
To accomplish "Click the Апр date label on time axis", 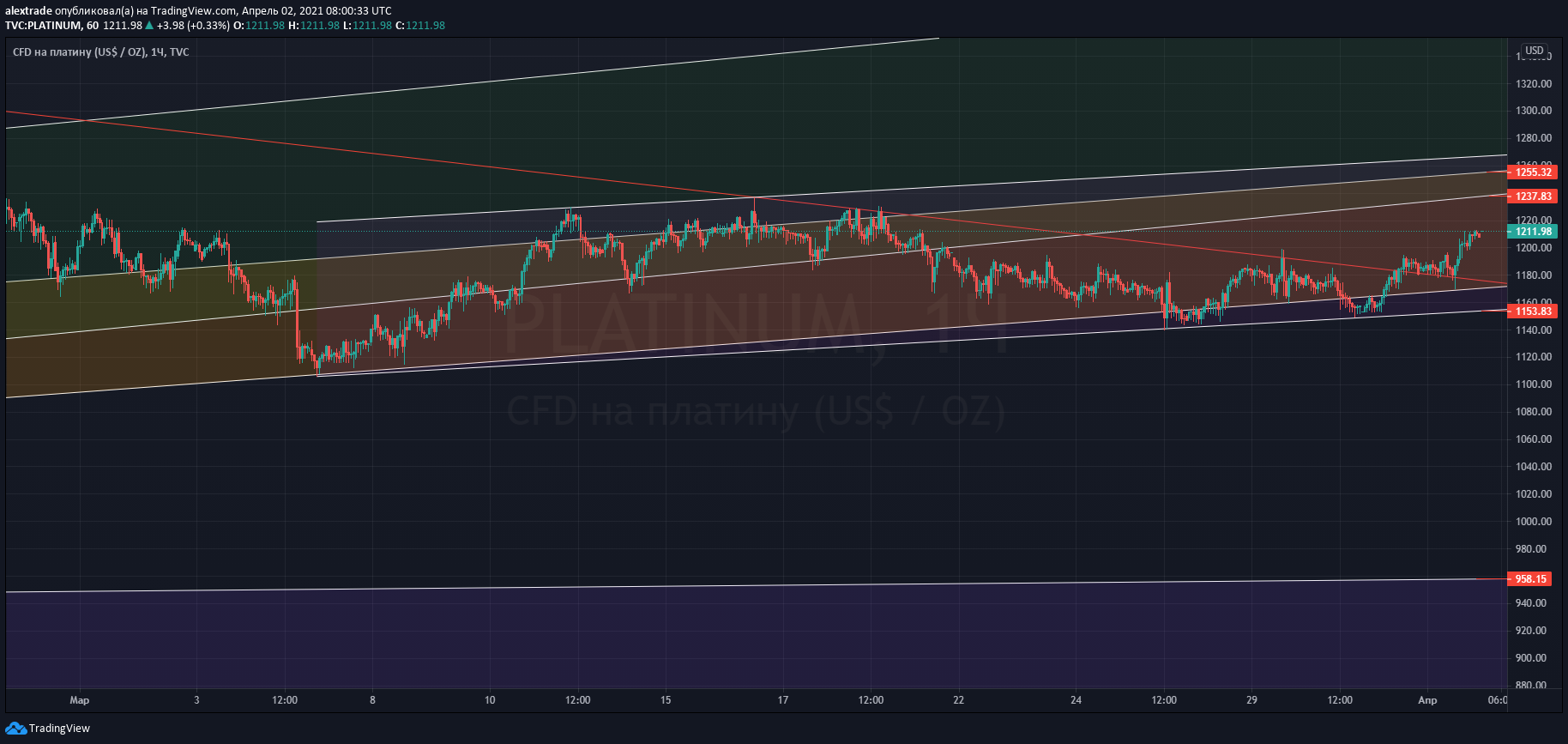I will (1427, 700).
